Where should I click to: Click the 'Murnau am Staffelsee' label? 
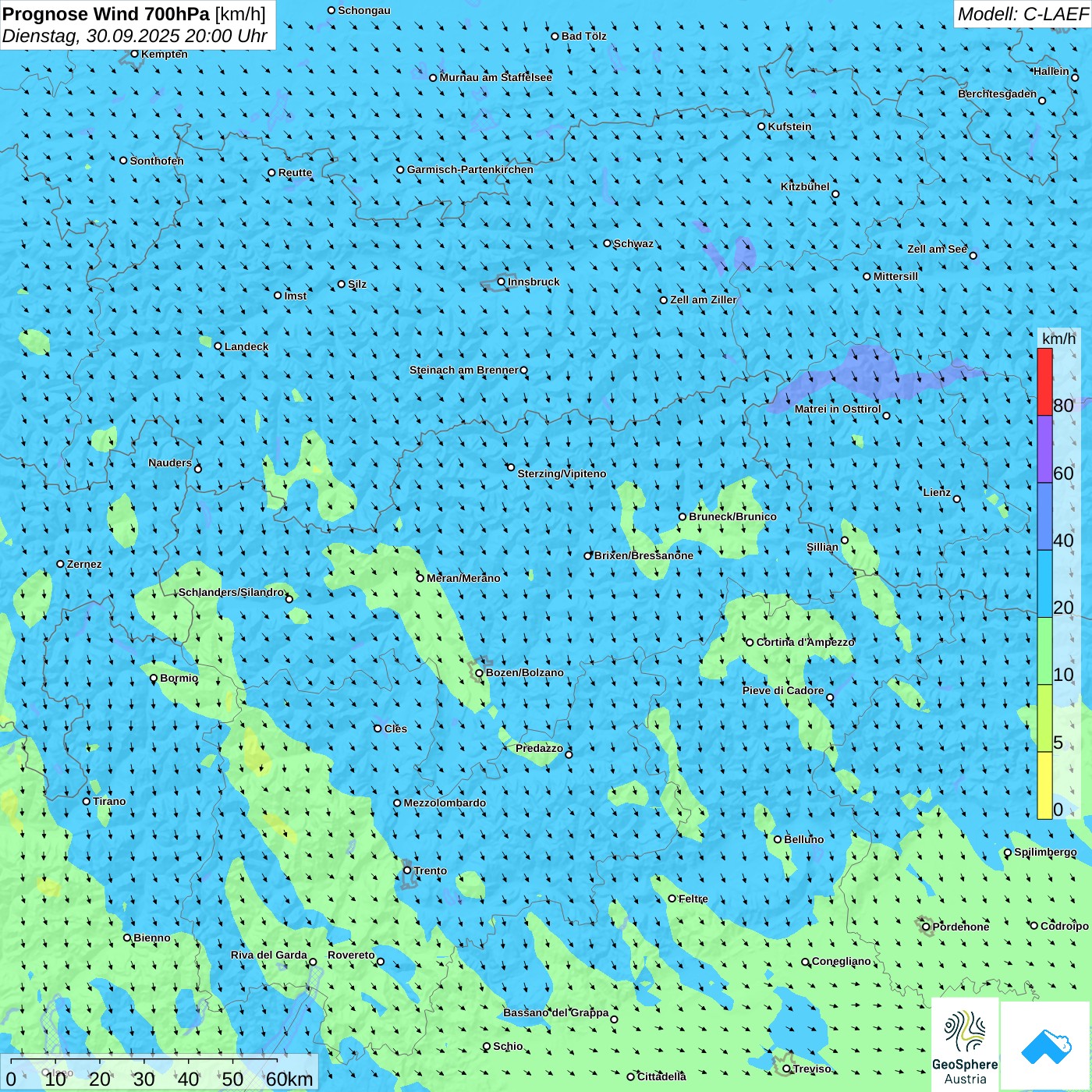pos(495,77)
